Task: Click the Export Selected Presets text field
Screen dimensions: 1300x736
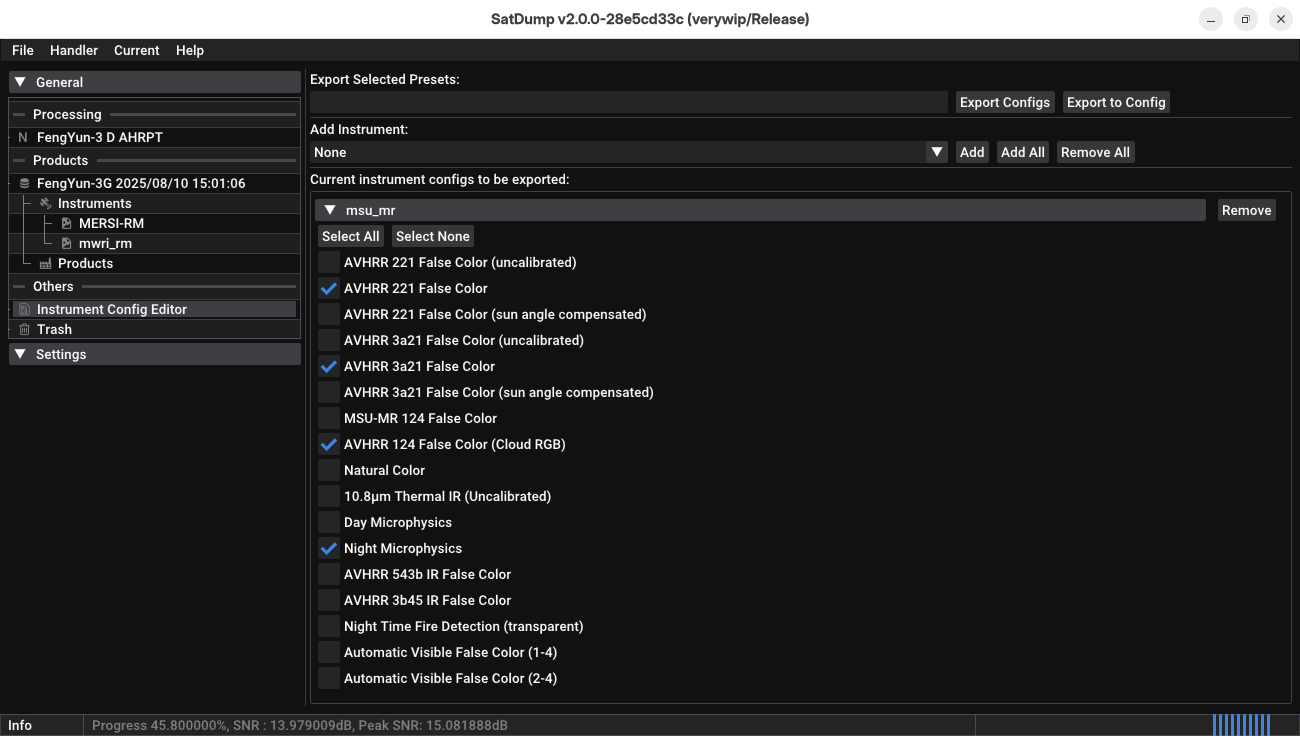Action: pyautogui.click(x=628, y=102)
